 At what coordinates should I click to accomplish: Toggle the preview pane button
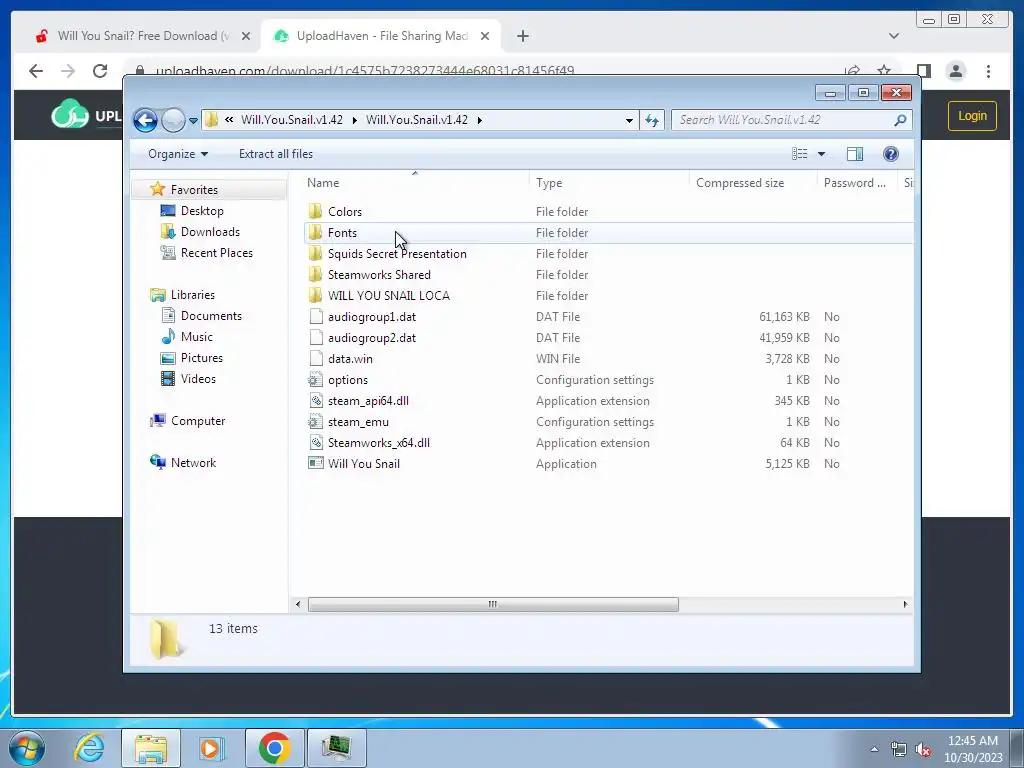[854, 154]
